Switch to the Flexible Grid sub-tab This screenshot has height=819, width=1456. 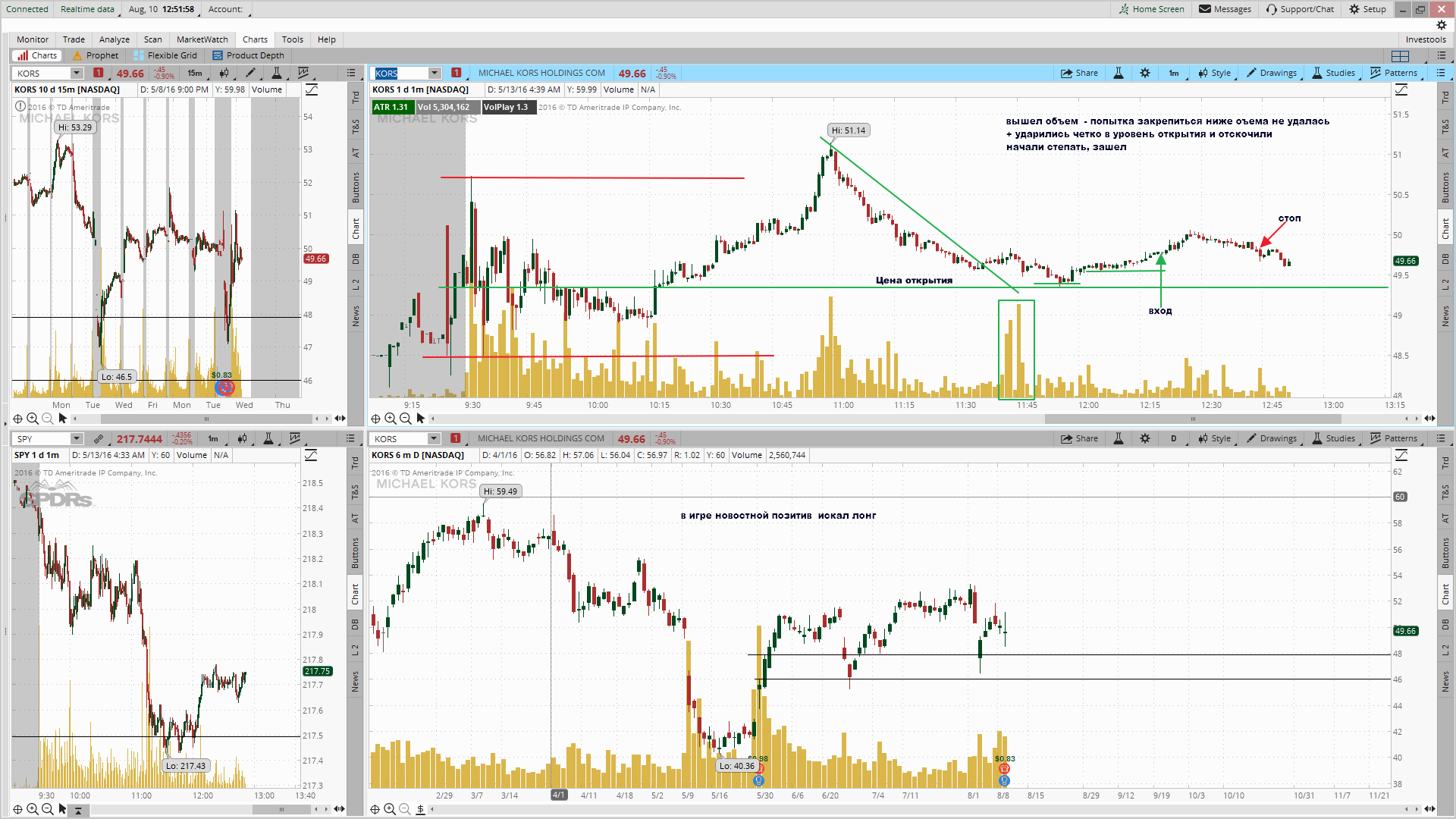click(x=165, y=56)
